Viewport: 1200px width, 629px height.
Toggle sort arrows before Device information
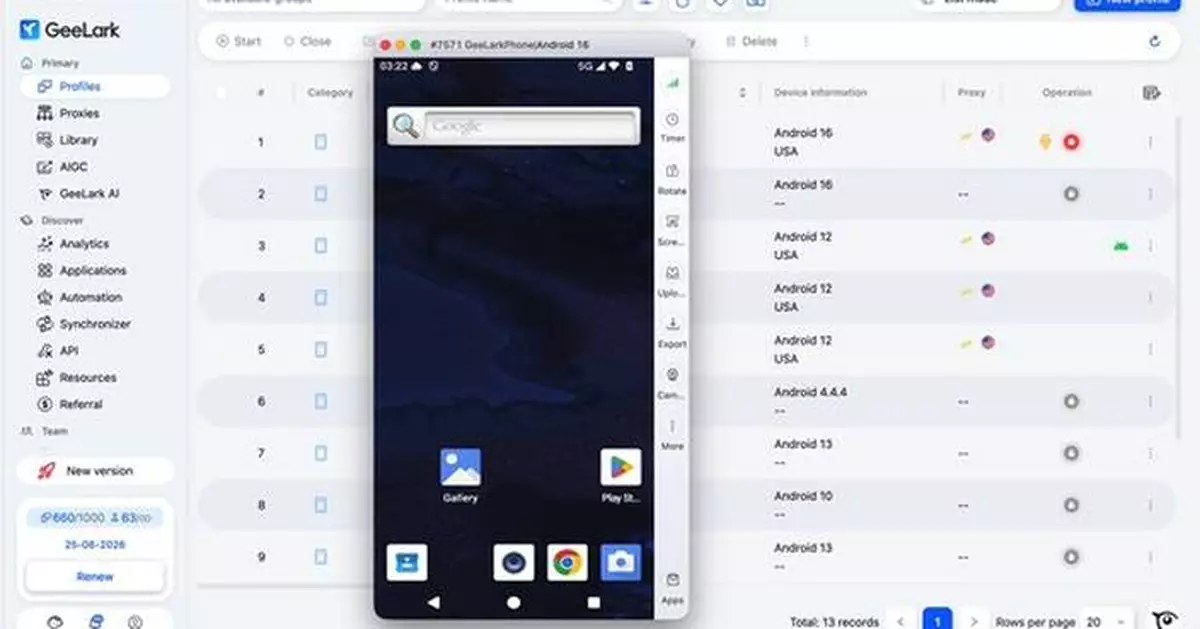click(743, 92)
